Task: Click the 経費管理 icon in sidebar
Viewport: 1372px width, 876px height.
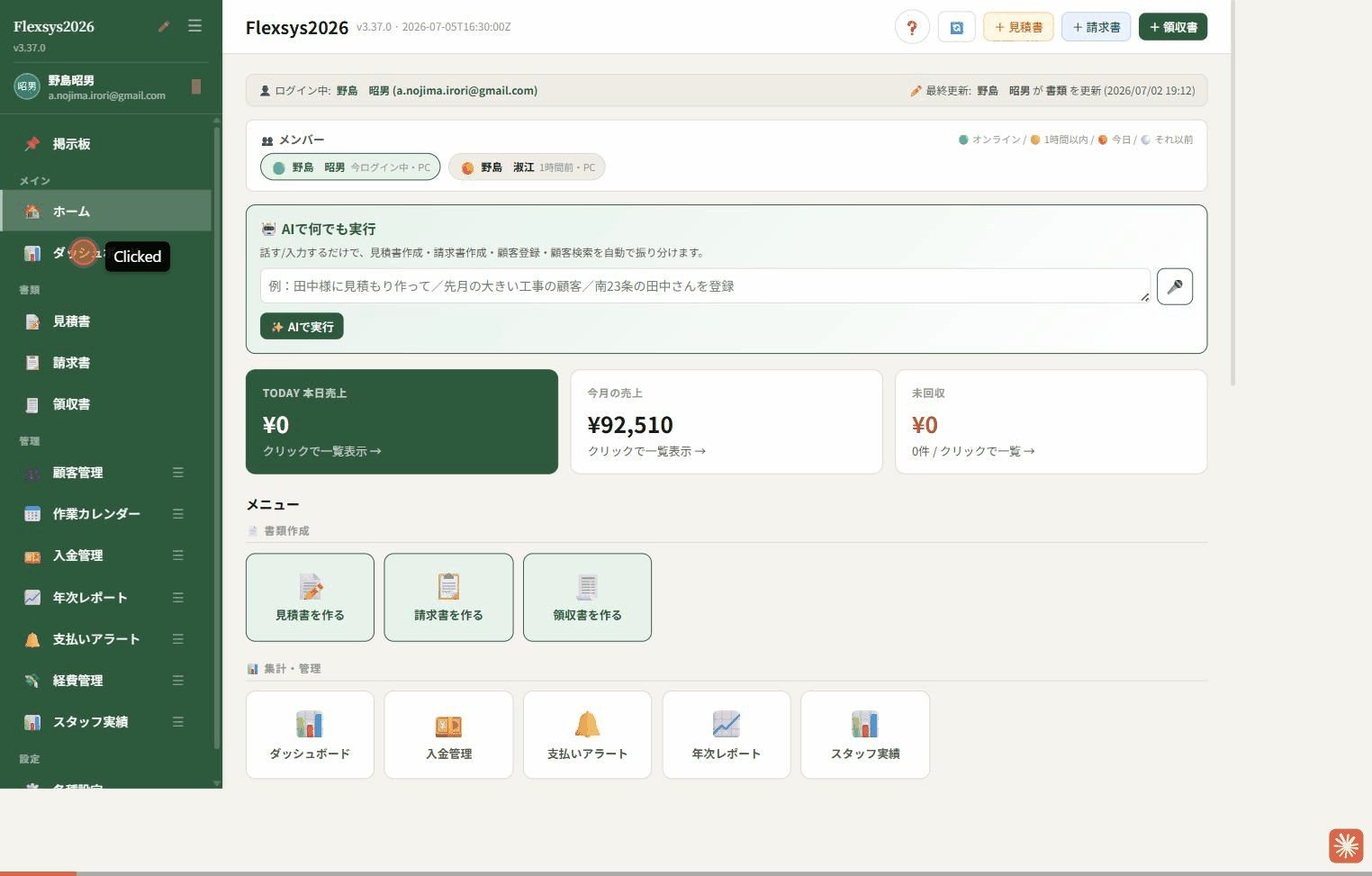Action: 32,681
